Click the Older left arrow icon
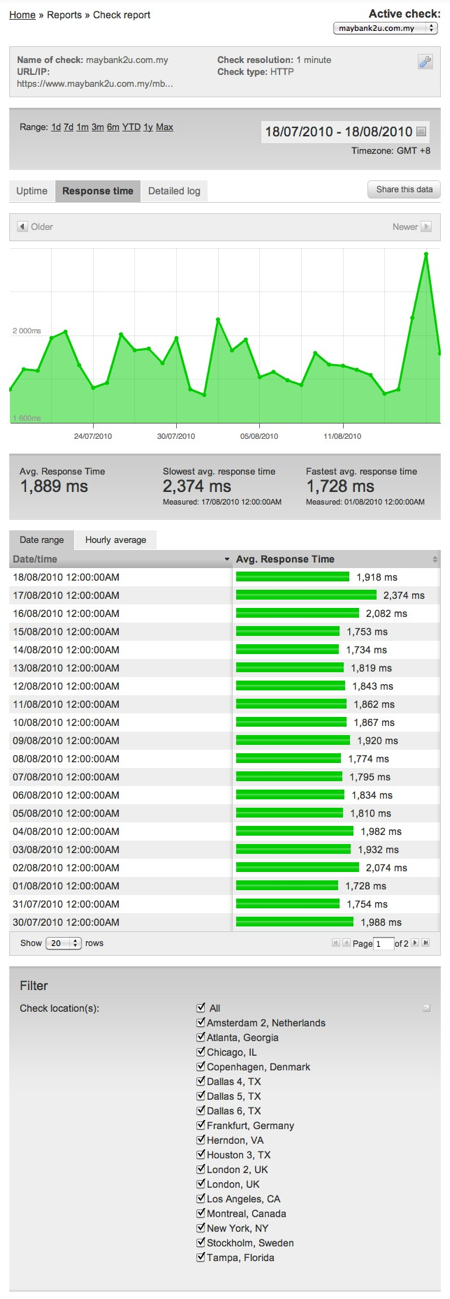This screenshot has height=1299, width=450. pyautogui.click(x=22, y=227)
